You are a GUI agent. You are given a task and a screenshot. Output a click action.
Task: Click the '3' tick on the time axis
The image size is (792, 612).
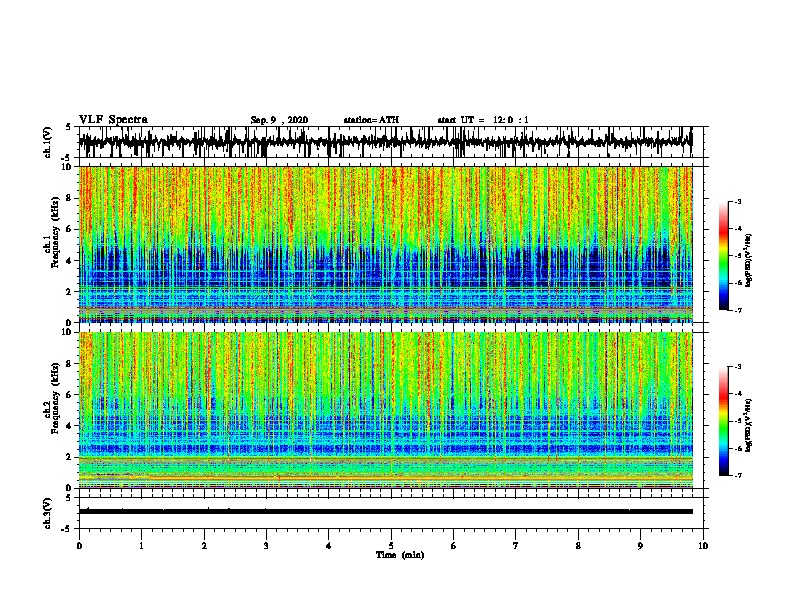(x=266, y=546)
